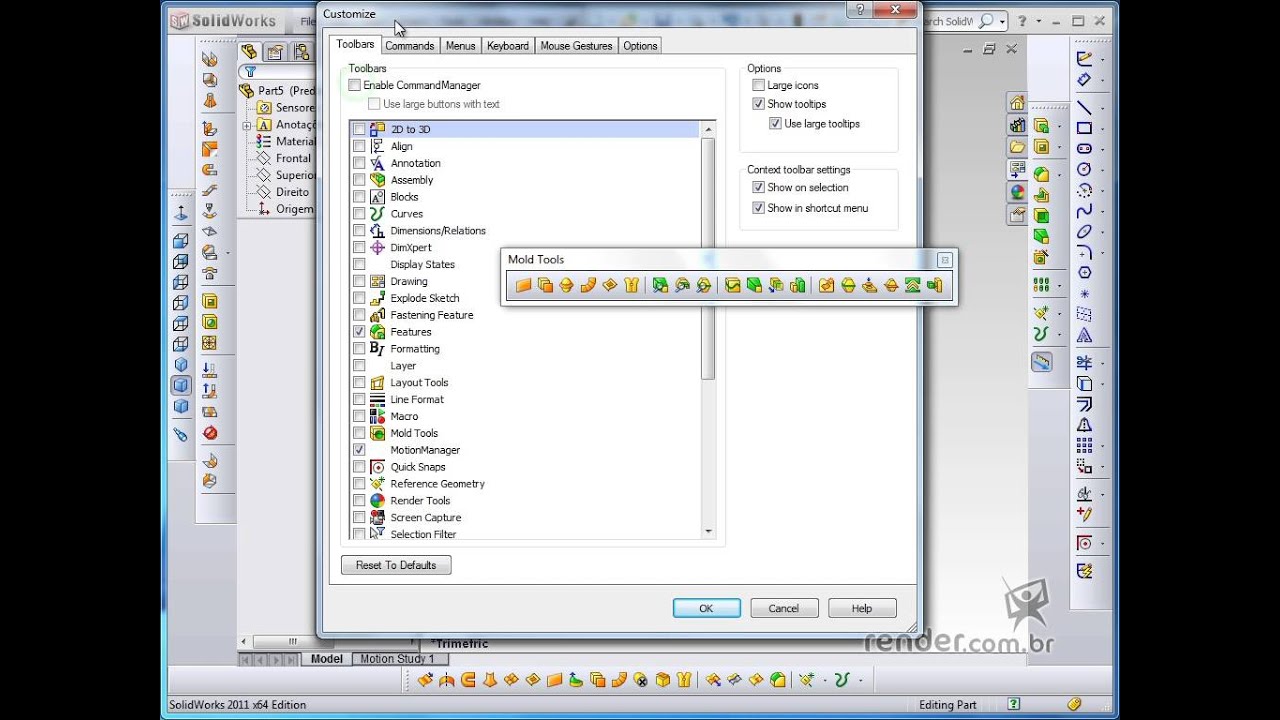Click Draft Analysis icon in Mold Tools
This screenshot has height=720, width=1280.
pos(660,285)
